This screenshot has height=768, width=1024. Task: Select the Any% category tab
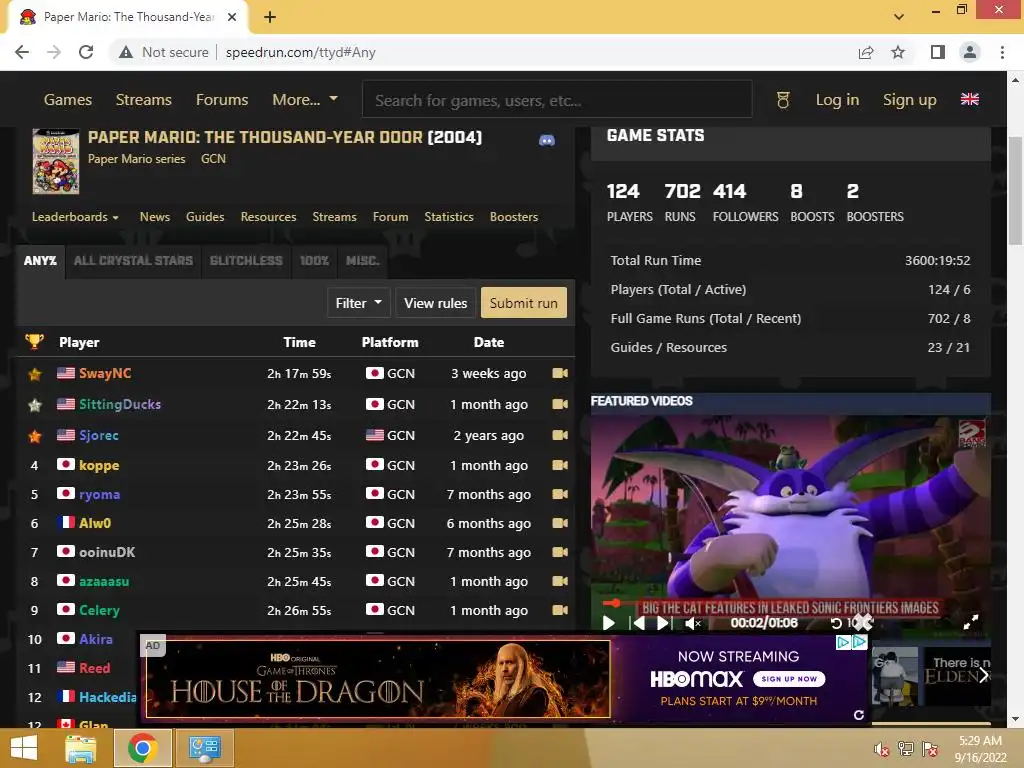click(x=40, y=261)
